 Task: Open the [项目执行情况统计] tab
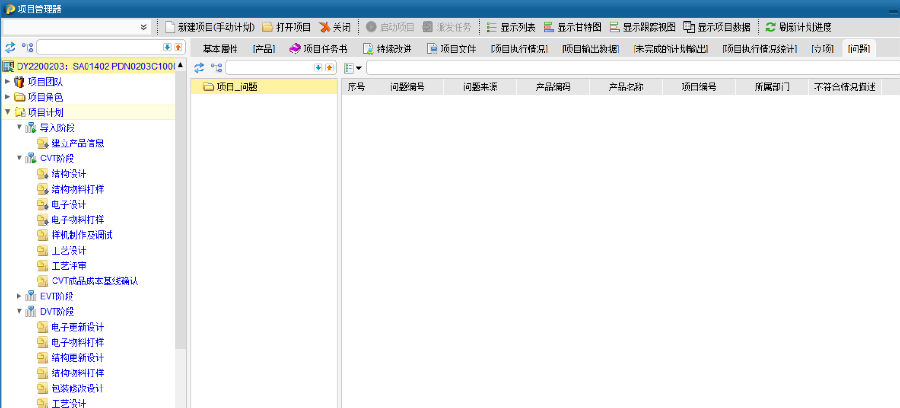click(760, 49)
